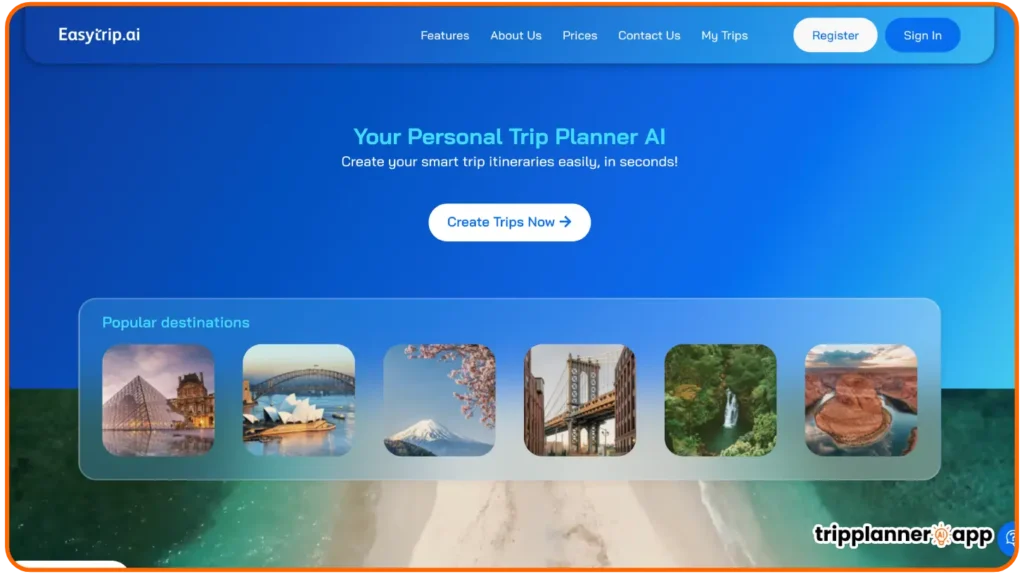The height and width of the screenshot is (574, 1024).
Task: Click the tripplanner app watermark logo
Action: [x=903, y=535]
